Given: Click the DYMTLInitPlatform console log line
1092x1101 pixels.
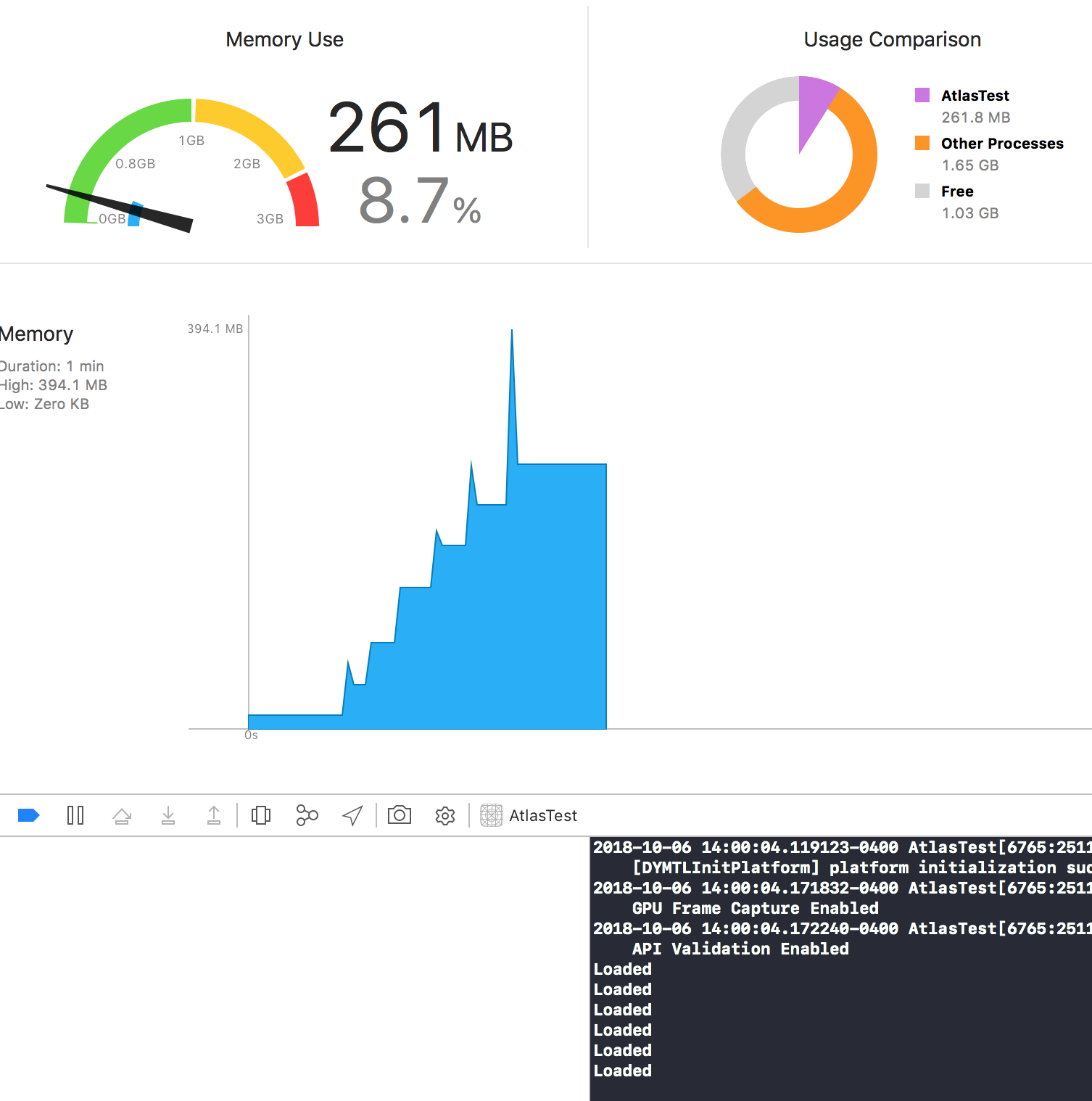Looking at the screenshot, I should point(861,867).
